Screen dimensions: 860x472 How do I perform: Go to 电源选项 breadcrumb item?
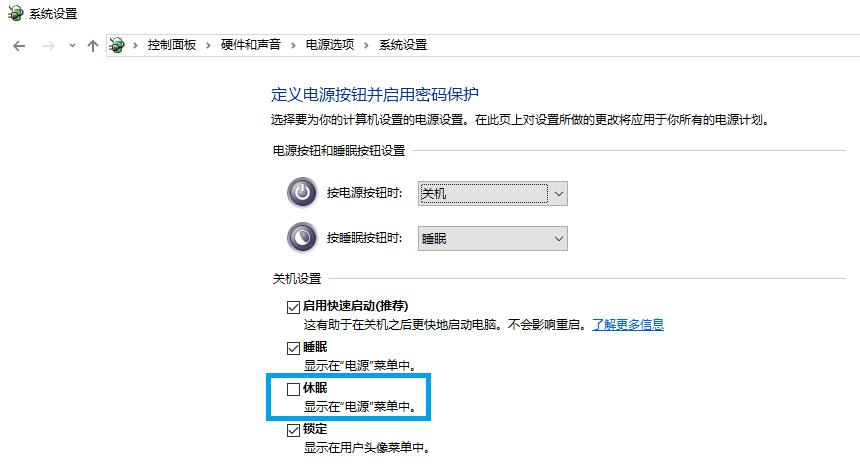click(x=329, y=45)
